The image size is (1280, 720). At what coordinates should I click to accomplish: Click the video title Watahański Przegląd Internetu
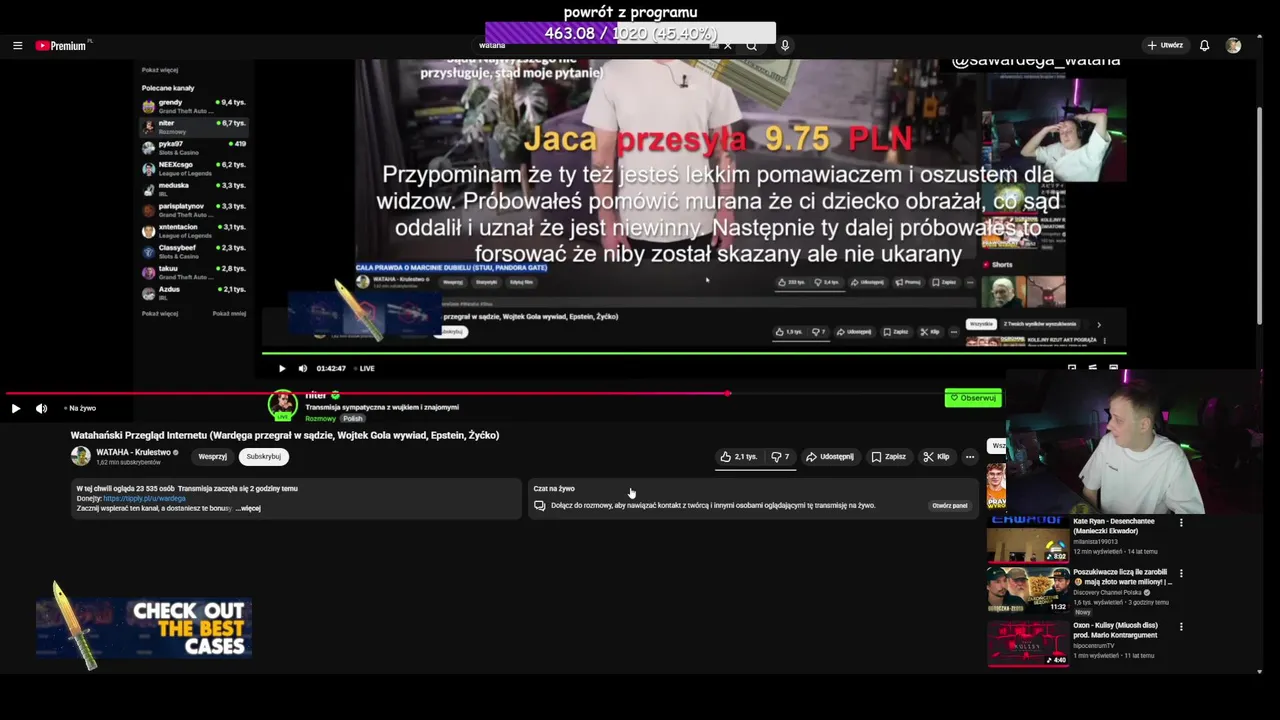tap(285, 435)
